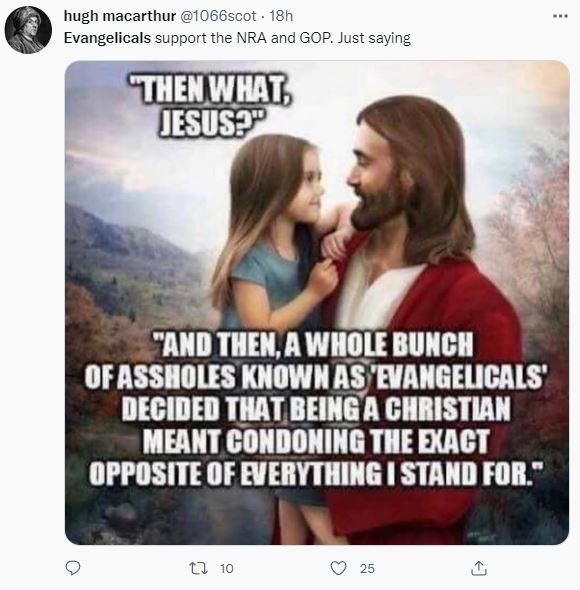Share the tweet via the upload arrow icon

[x=479, y=568]
